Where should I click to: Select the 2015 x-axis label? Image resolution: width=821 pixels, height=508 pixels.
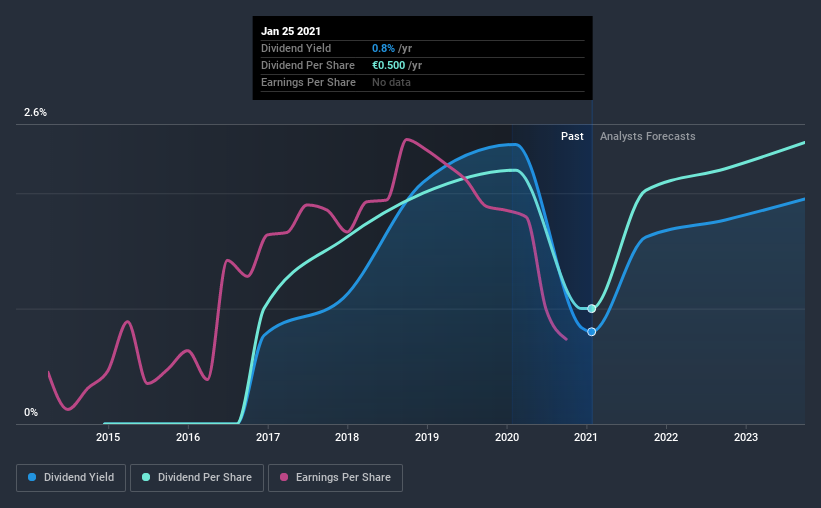[x=108, y=437]
